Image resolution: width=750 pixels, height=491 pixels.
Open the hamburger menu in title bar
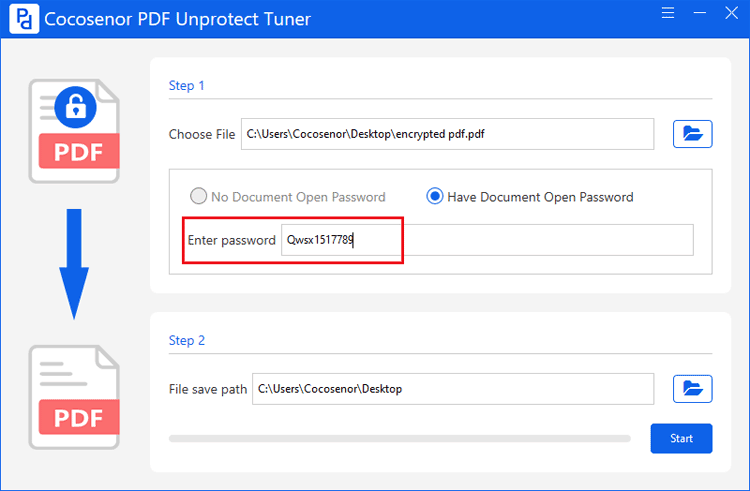668,13
